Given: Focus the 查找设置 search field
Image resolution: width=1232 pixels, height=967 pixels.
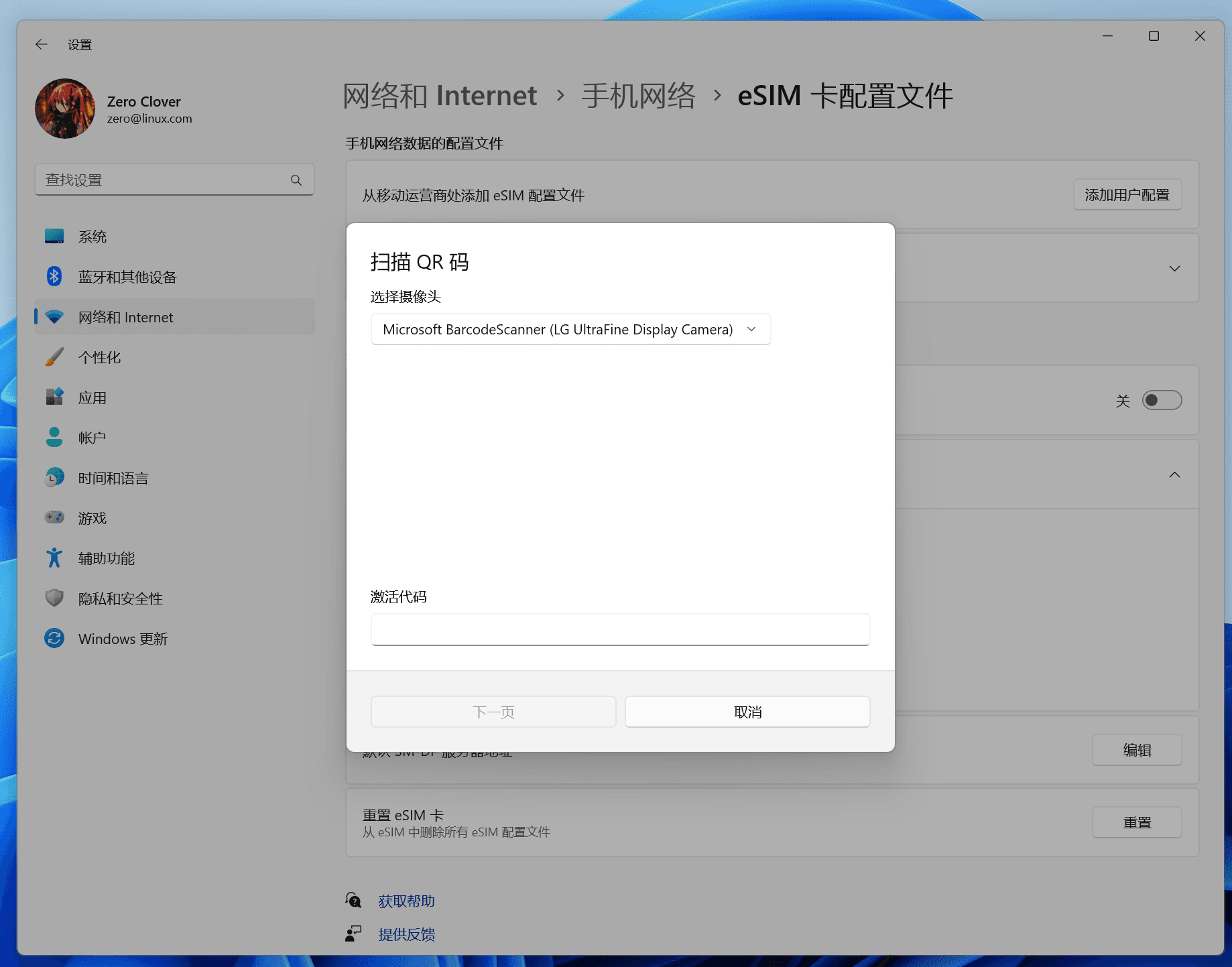Looking at the screenshot, I should [174, 180].
